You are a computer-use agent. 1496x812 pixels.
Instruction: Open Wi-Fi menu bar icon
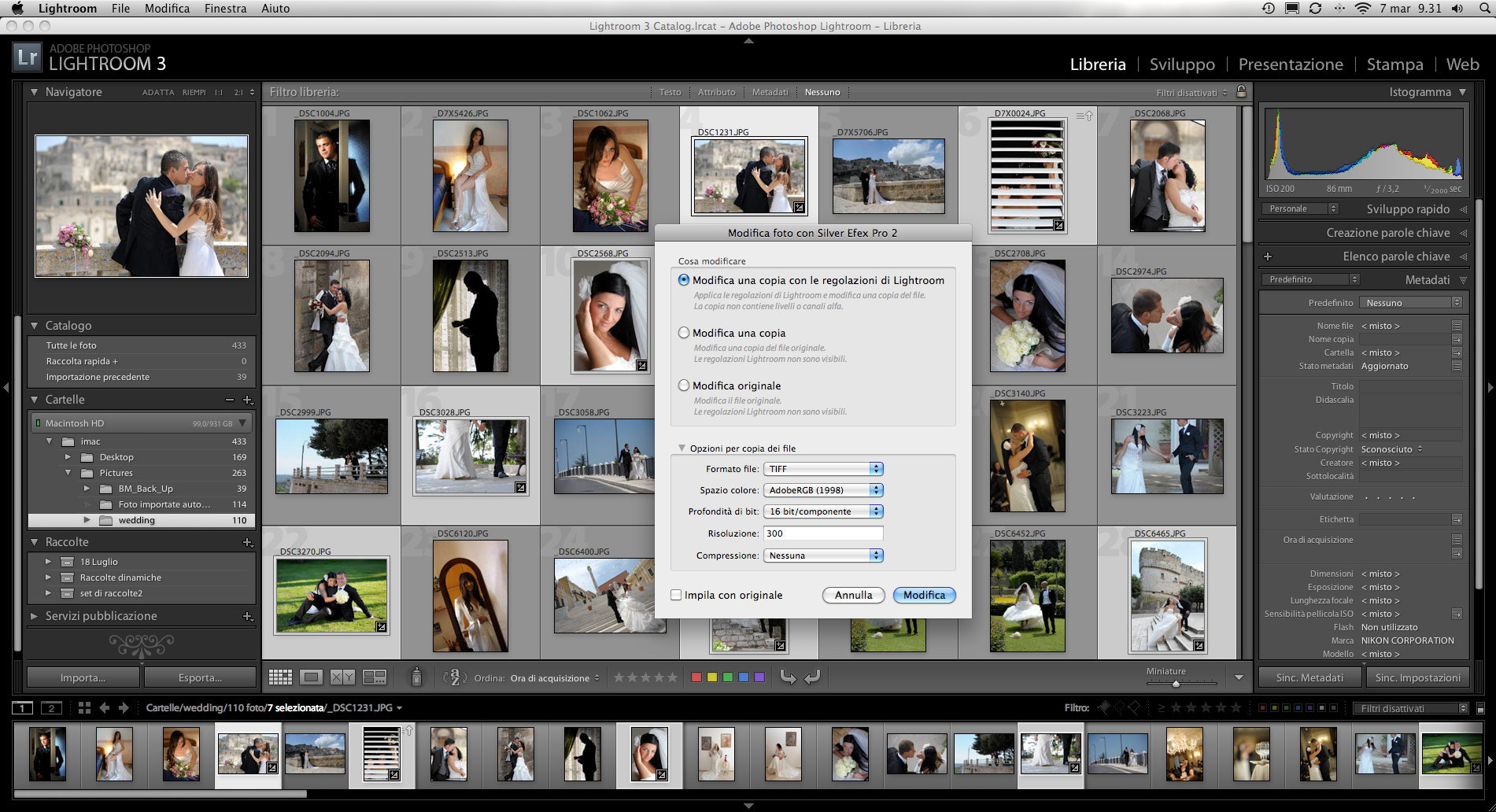pyautogui.click(x=1362, y=8)
